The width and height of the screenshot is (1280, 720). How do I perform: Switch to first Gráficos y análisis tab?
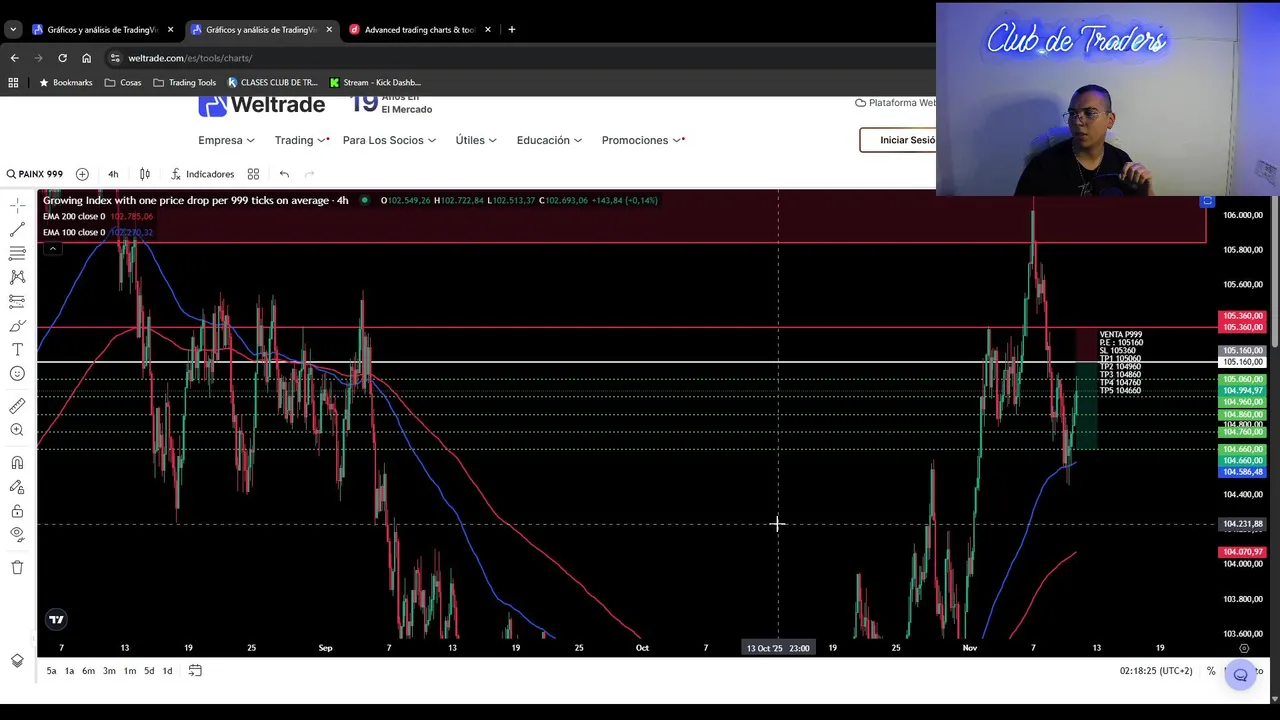[100, 29]
